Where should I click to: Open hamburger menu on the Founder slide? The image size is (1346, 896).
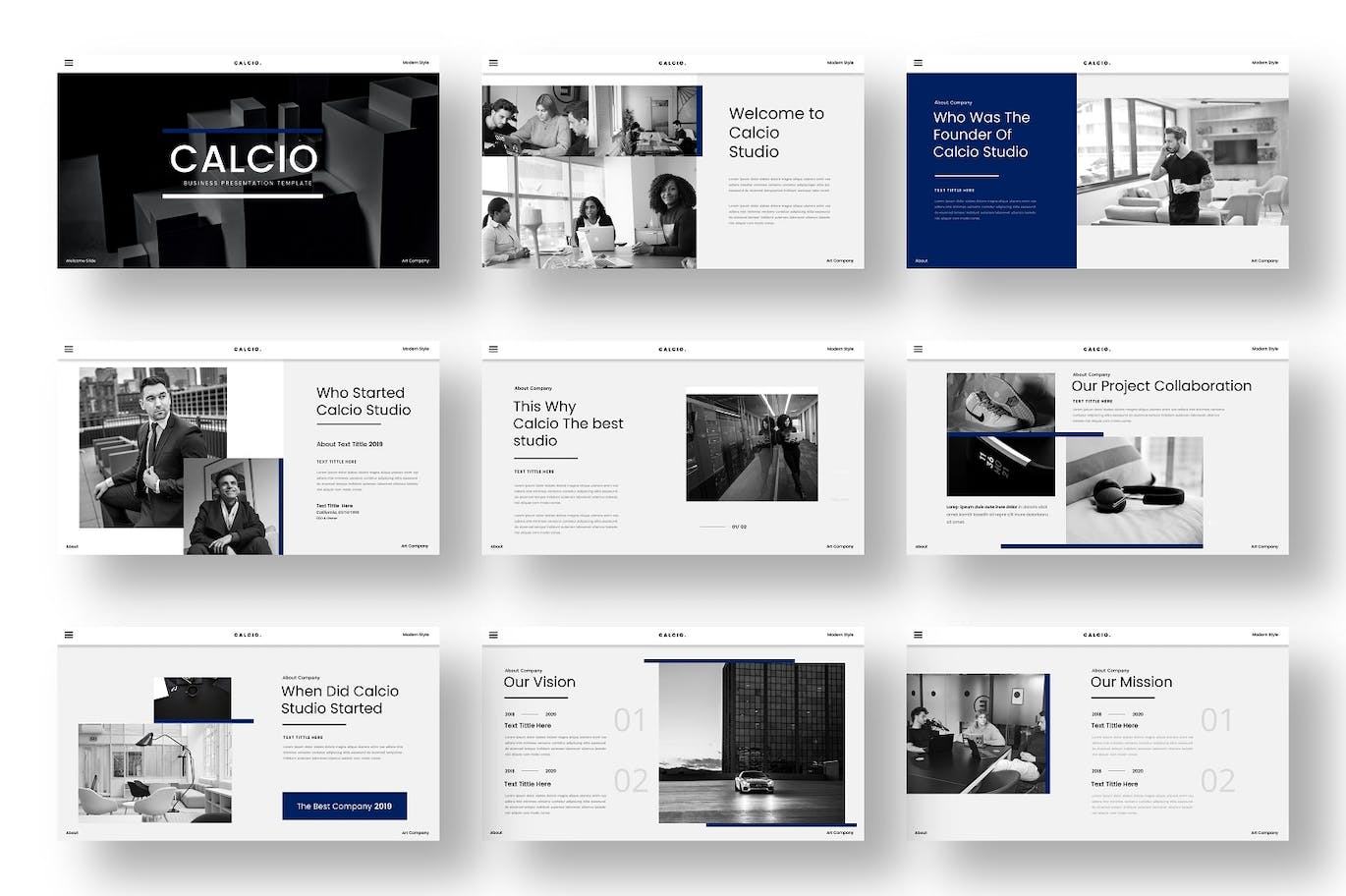coord(918,63)
